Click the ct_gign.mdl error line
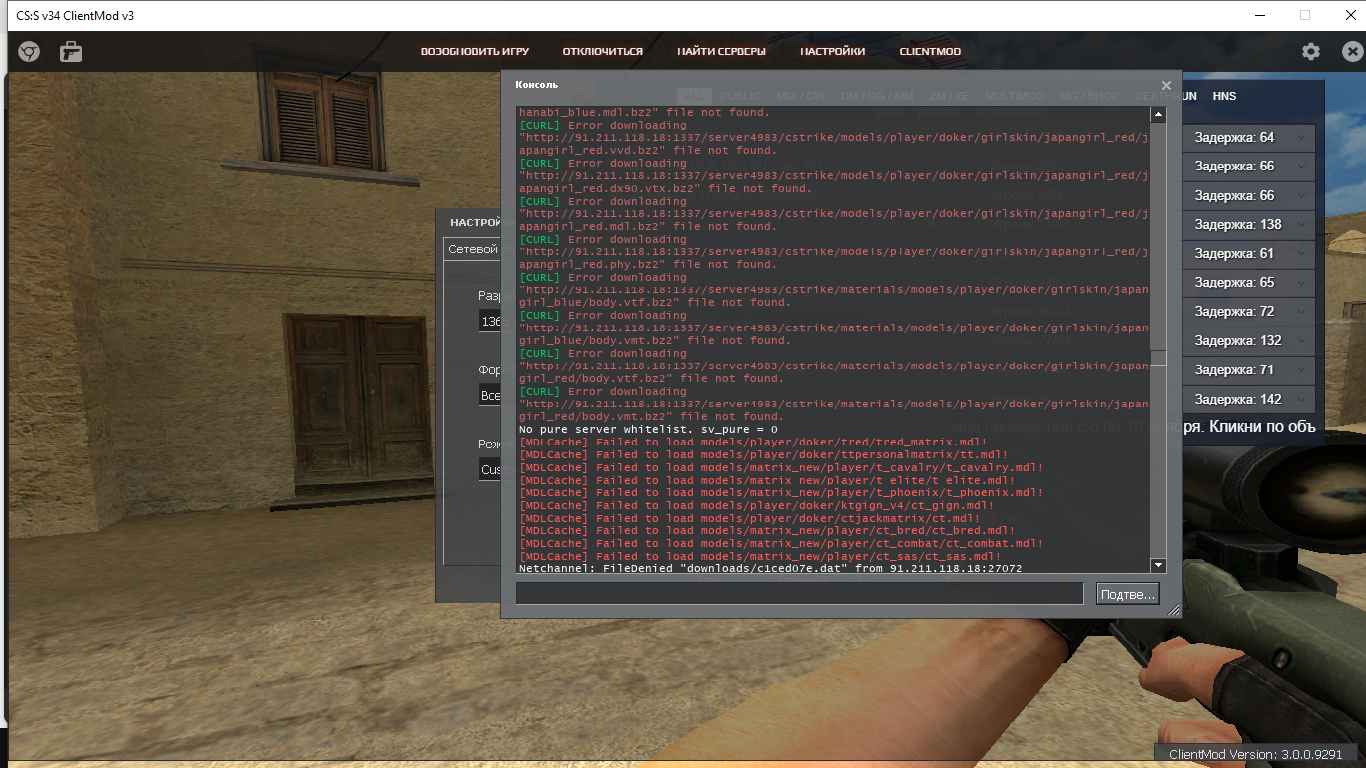This screenshot has width=1366, height=768. (757, 505)
